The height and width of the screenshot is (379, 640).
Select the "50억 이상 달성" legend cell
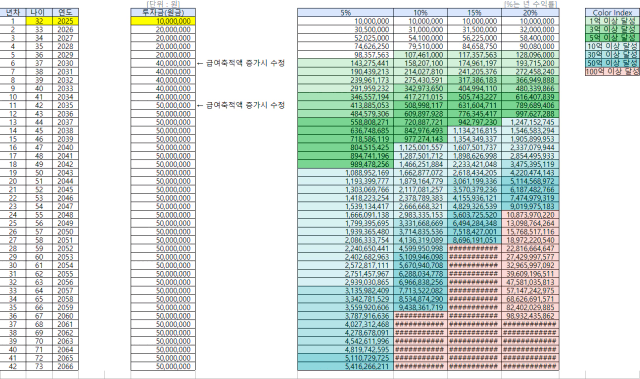tap(612, 63)
